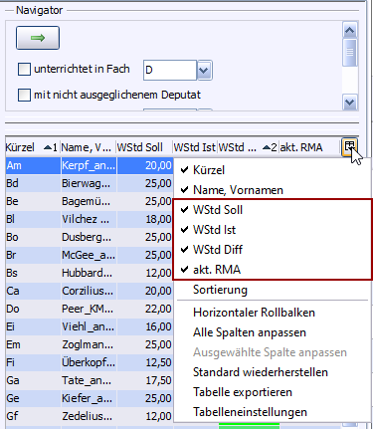This screenshot has width=373, height=429.
Task: Click the Navigator scrollbar up arrow
Action: (x=349, y=31)
